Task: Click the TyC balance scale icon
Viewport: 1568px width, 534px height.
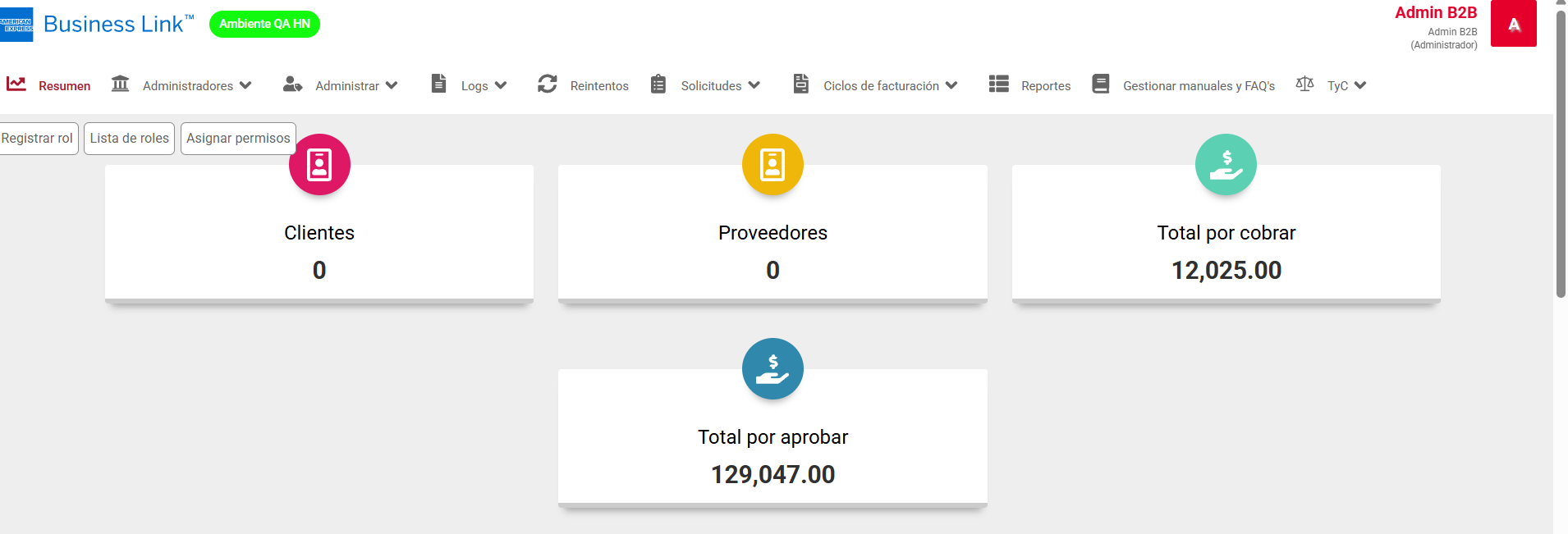Action: (x=1304, y=84)
